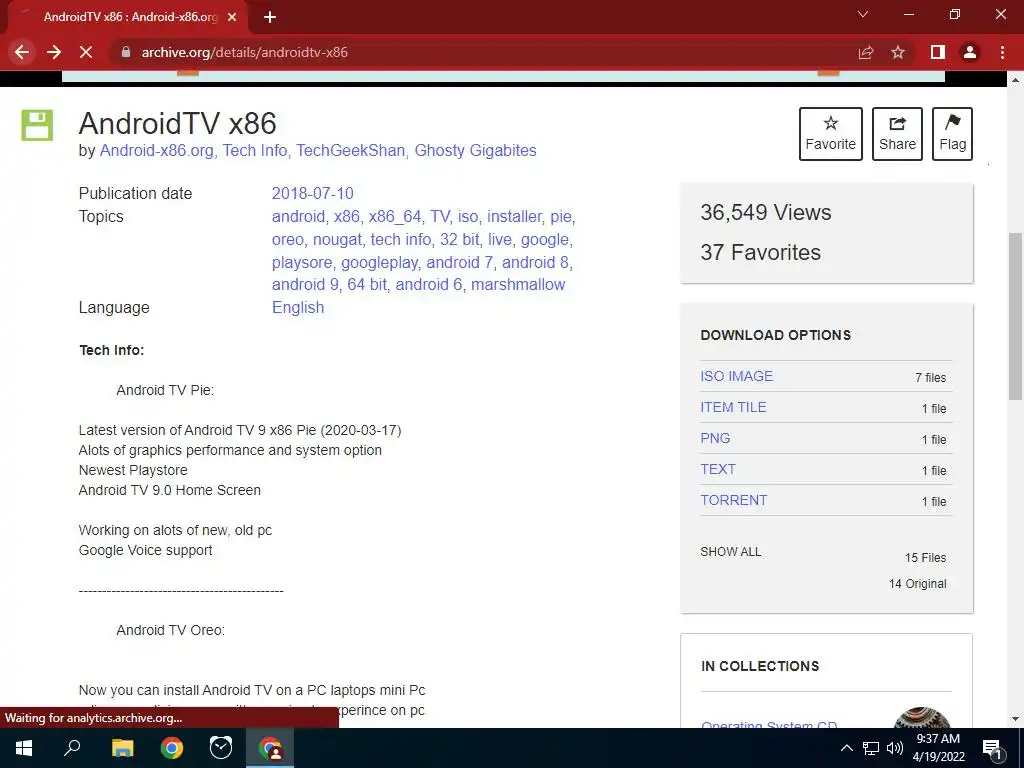Open browser side panel
Viewport: 1024px width, 768px height.
pyautogui.click(x=938, y=52)
